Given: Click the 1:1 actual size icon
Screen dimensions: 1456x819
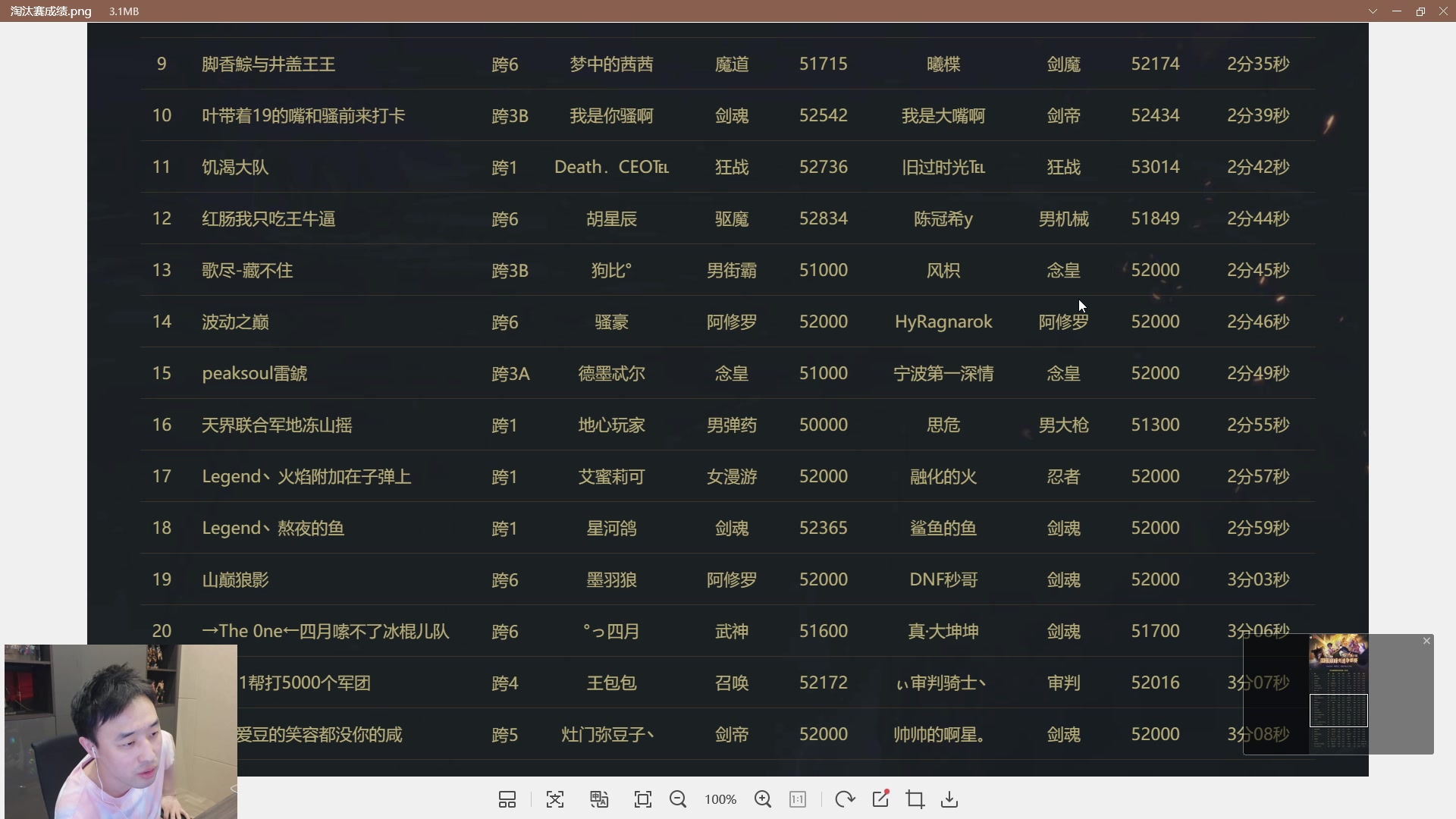Looking at the screenshot, I should [798, 799].
